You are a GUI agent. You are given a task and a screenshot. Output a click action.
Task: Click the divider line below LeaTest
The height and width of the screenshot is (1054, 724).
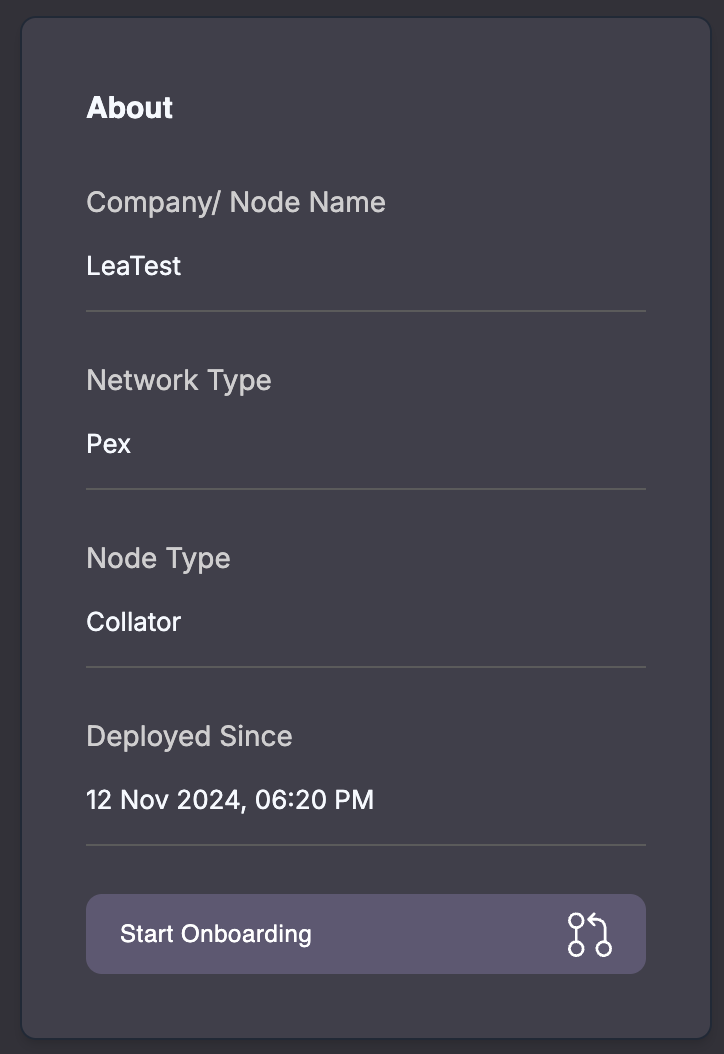click(x=365, y=311)
